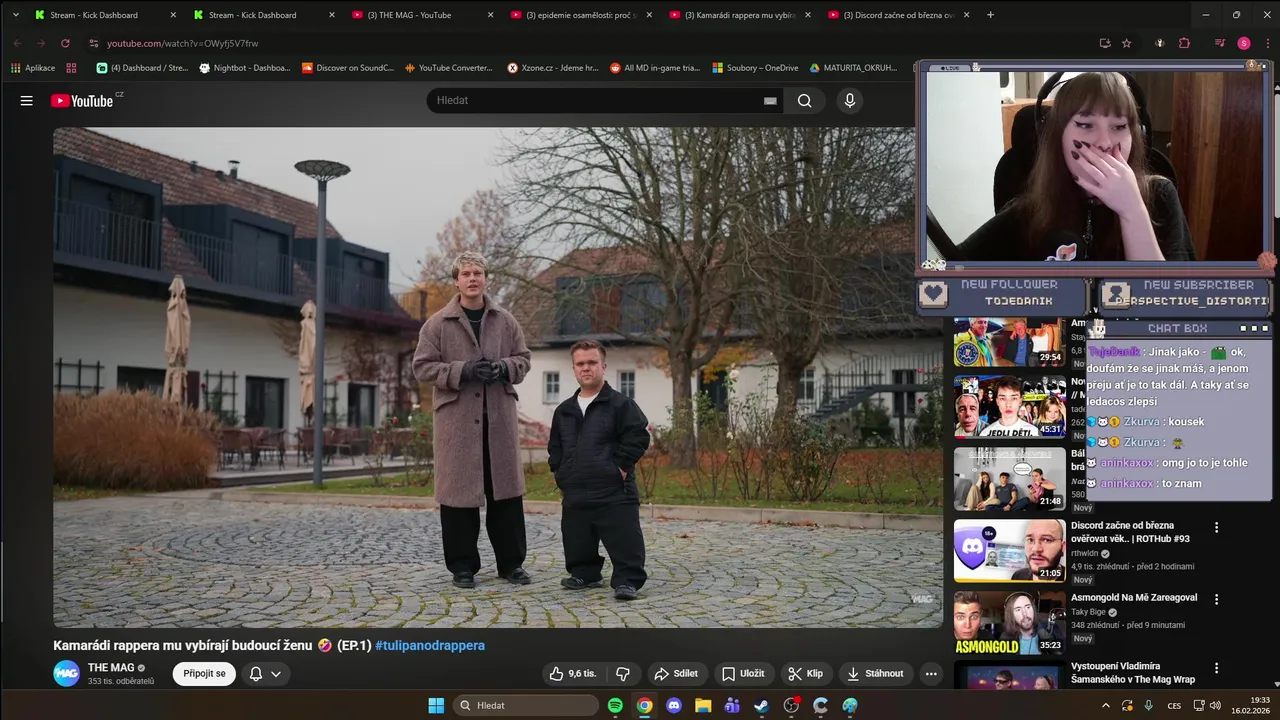Click the CES keyboard language indicator

[x=1174, y=705]
